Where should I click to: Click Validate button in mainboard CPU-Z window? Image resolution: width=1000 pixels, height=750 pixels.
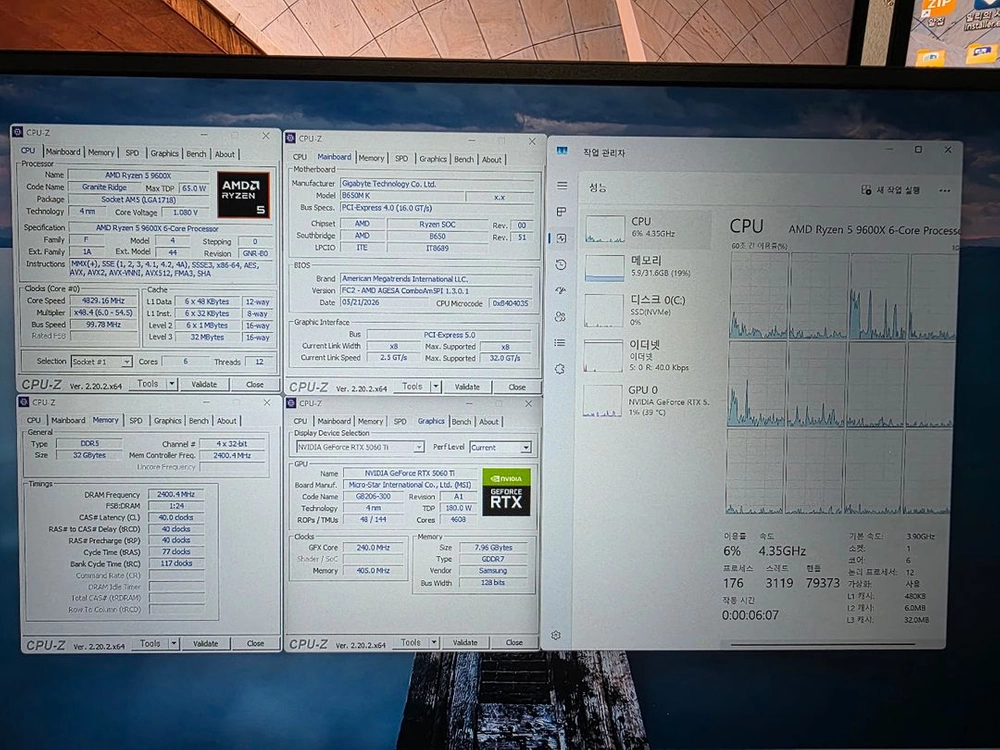467,386
